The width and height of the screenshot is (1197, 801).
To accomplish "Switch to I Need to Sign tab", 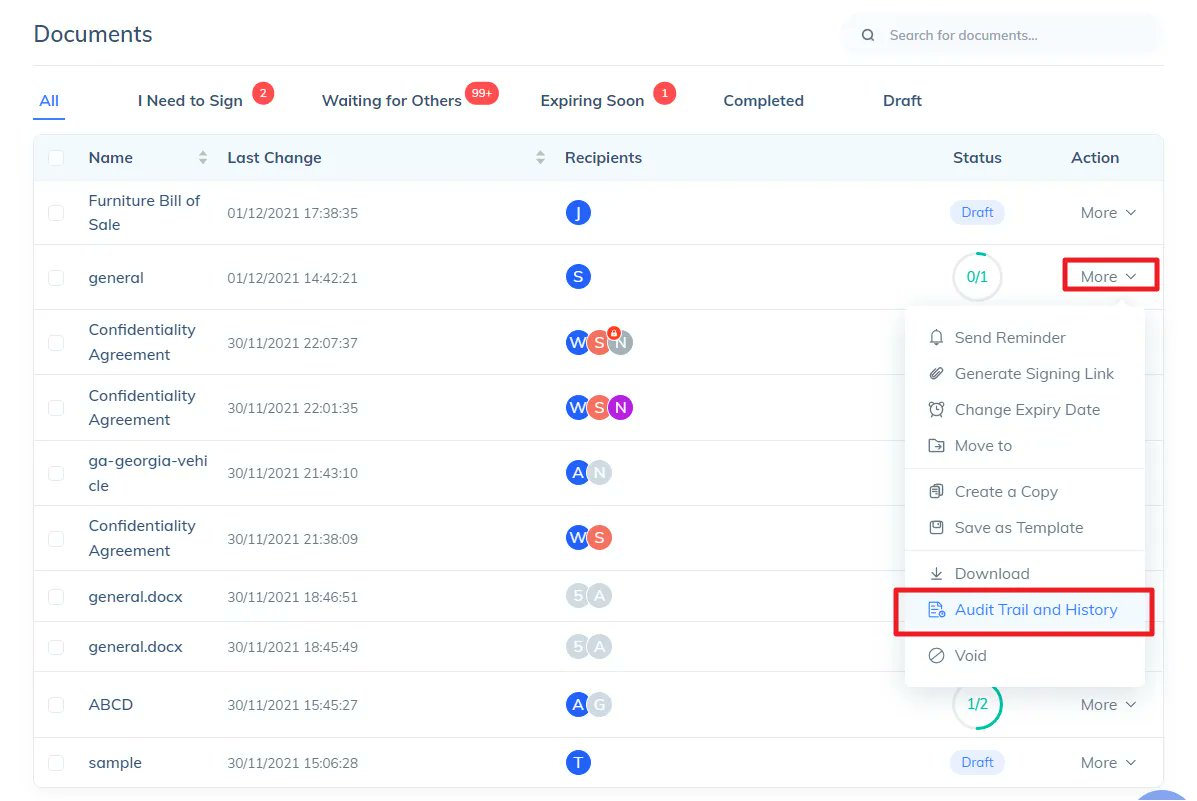I will 190,101.
